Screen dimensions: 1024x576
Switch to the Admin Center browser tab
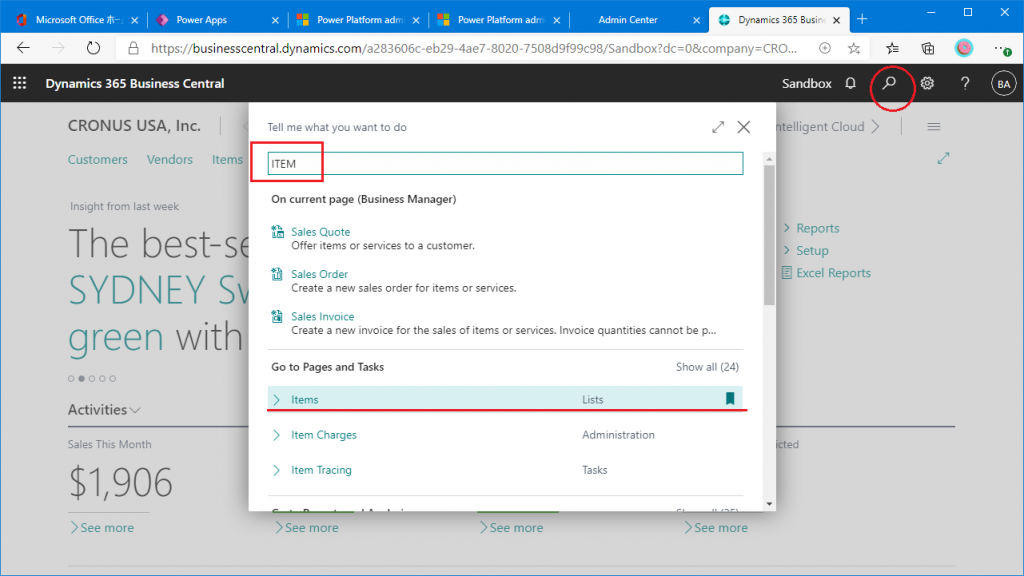click(x=639, y=20)
